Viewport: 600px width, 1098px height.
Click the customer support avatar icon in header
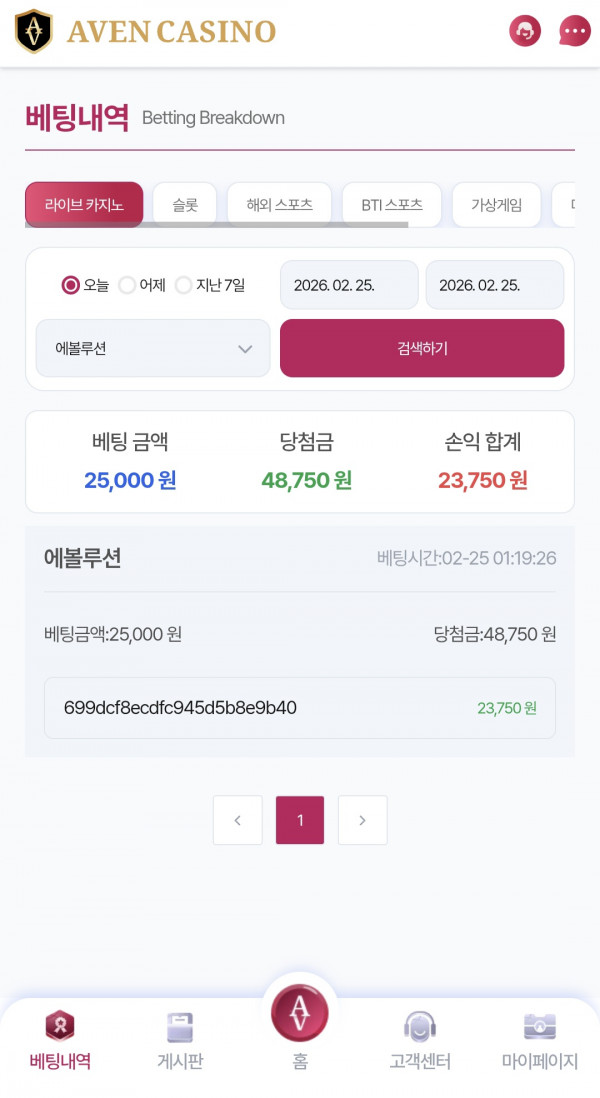(524, 31)
